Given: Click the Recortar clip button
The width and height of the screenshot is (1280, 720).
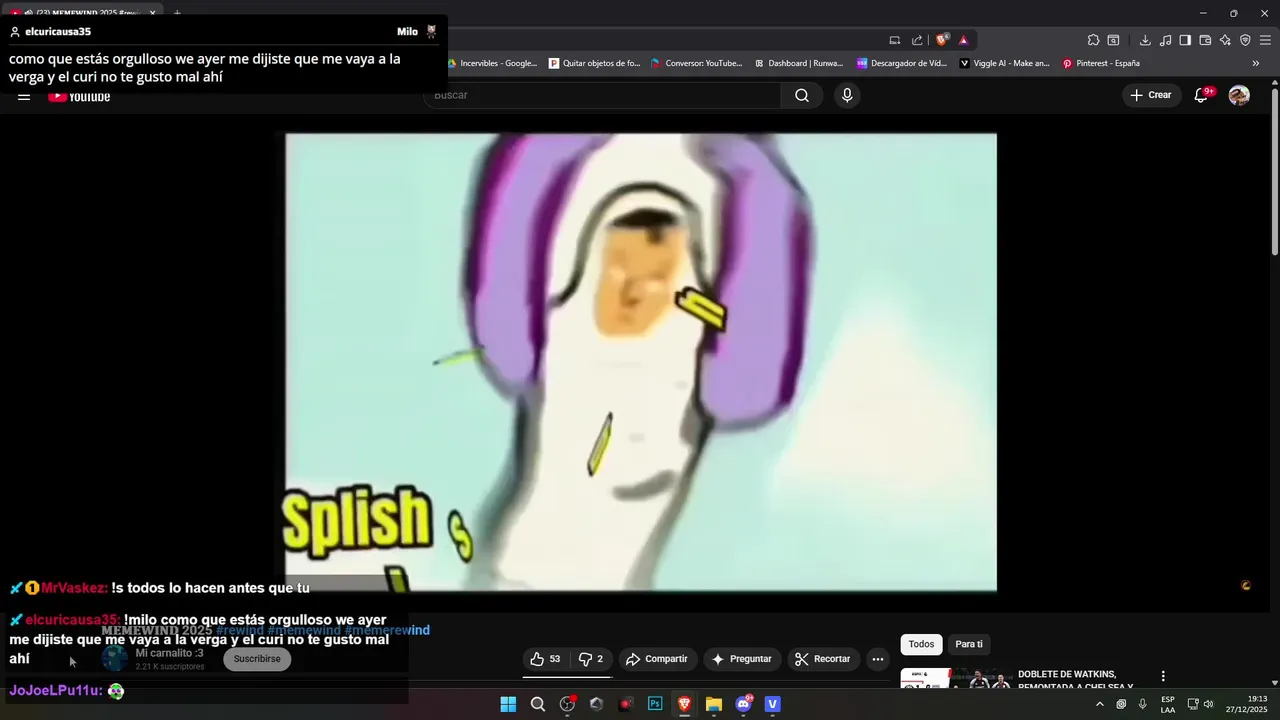Looking at the screenshot, I should pos(822,659).
